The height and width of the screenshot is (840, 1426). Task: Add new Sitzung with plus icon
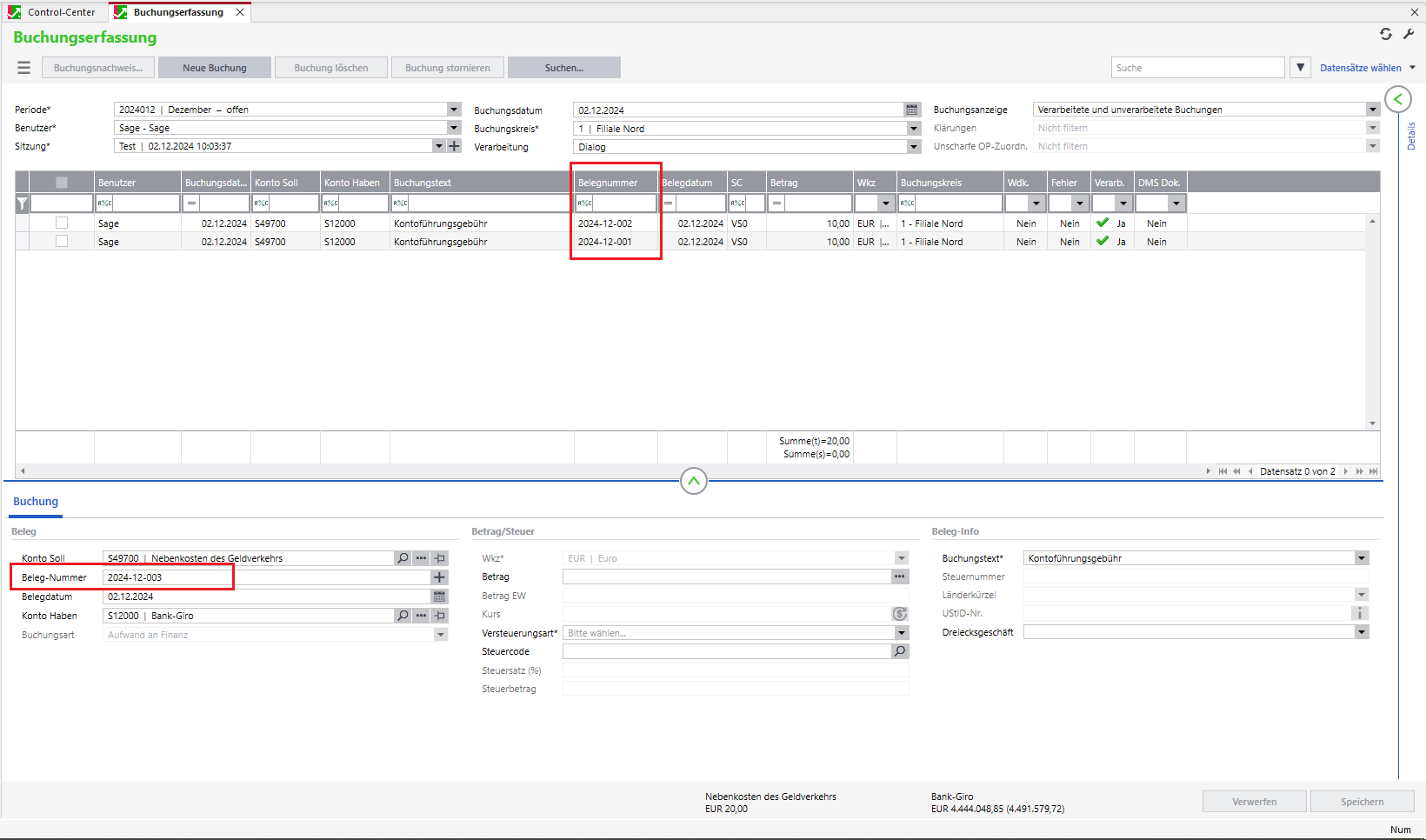[x=454, y=146]
